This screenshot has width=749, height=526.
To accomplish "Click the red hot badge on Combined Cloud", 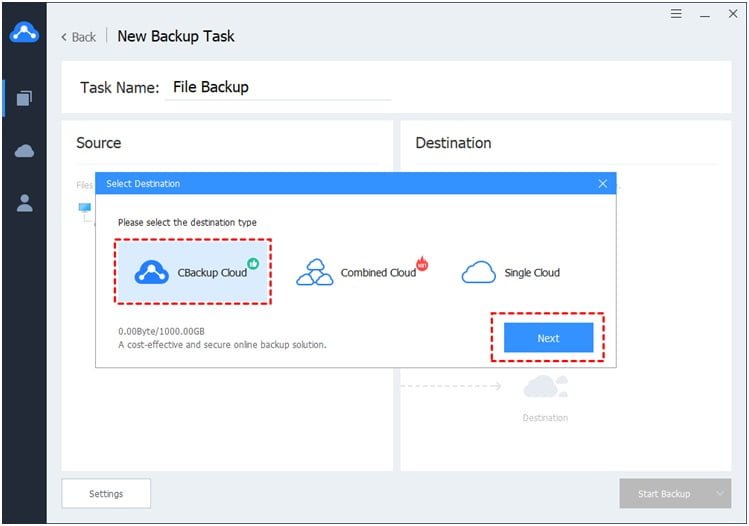I will click(x=422, y=263).
